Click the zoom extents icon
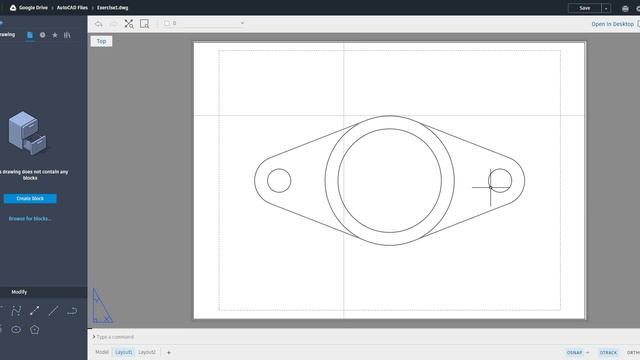Viewport: 640px width, 360px height. coord(129,24)
